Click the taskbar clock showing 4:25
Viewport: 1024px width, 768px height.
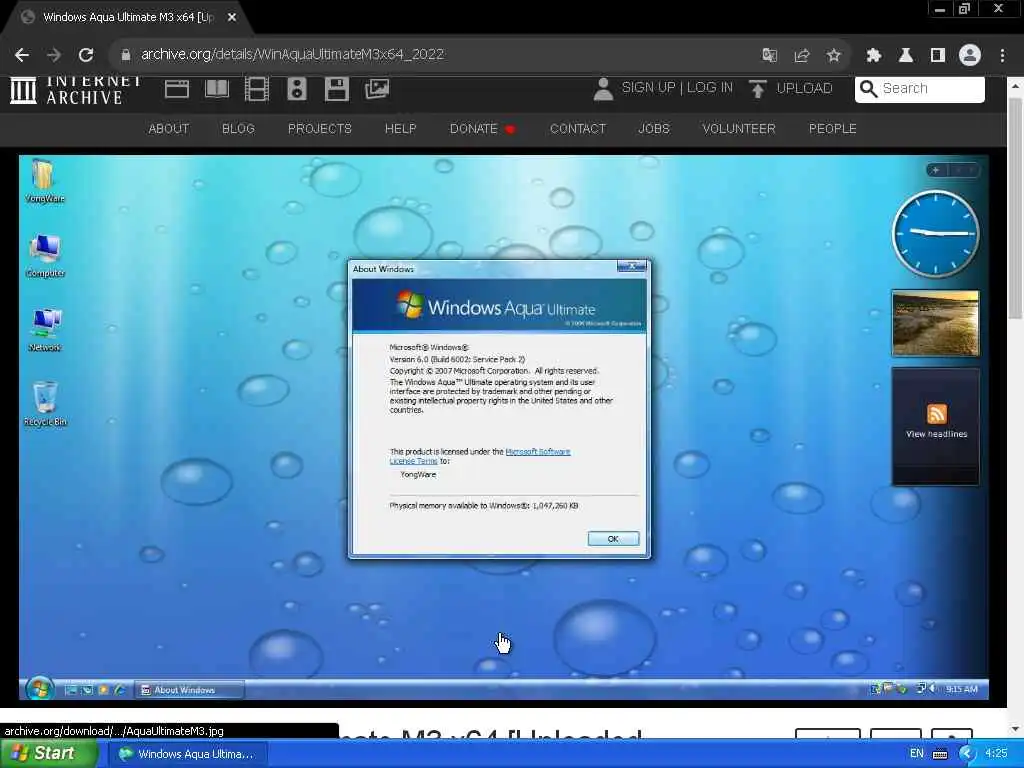[x=996, y=754]
